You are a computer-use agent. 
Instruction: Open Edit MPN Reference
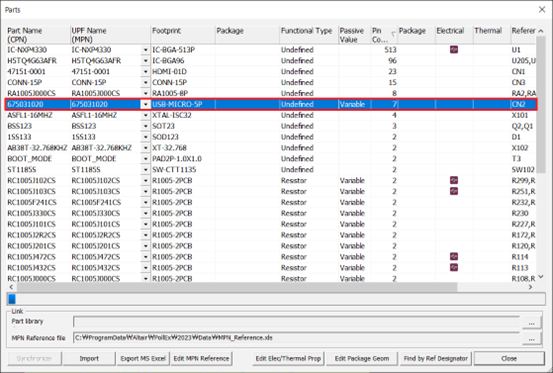[x=201, y=359]
